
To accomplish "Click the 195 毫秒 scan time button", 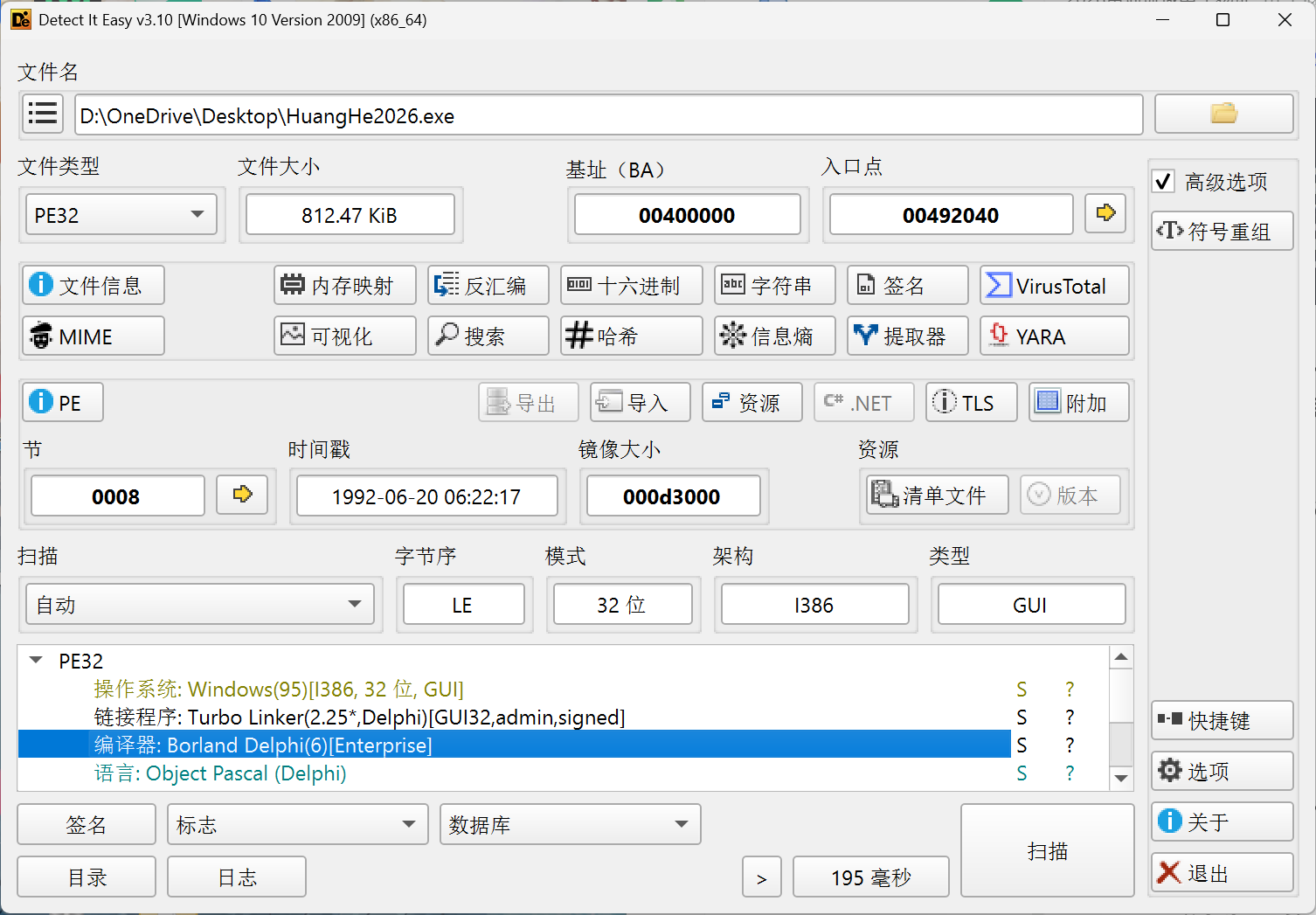I will click(871, 877).
